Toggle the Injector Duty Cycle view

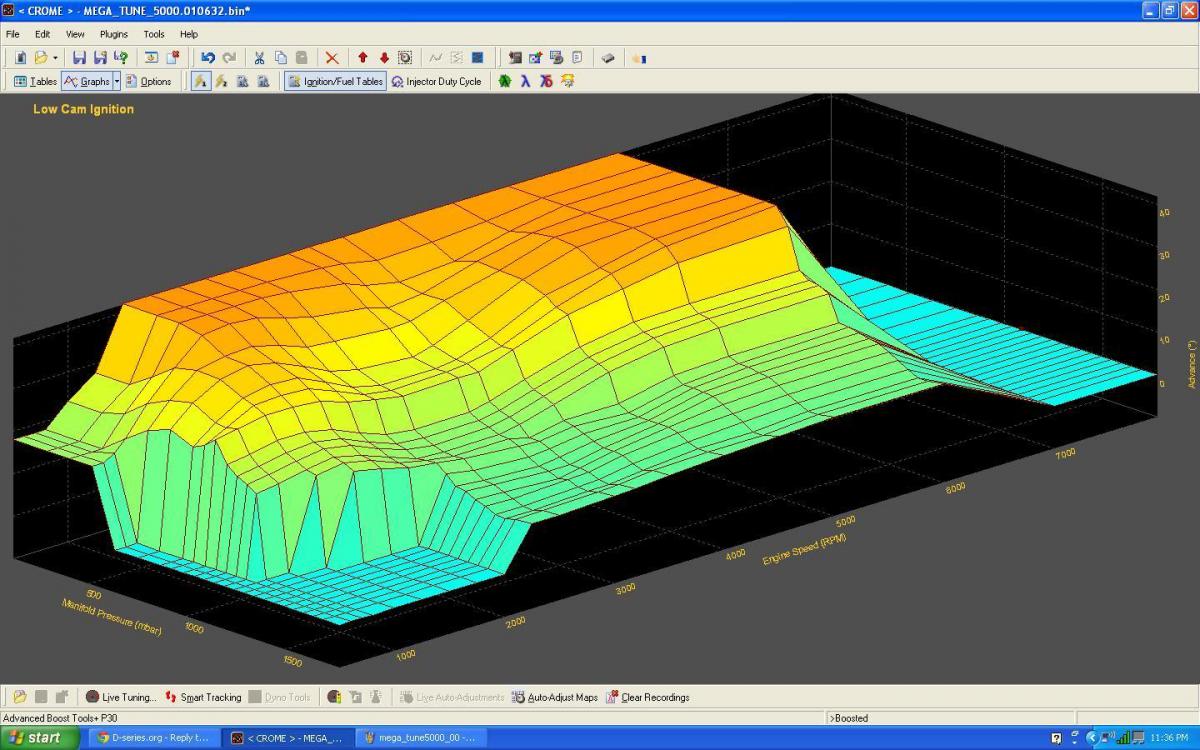point(436,81)
